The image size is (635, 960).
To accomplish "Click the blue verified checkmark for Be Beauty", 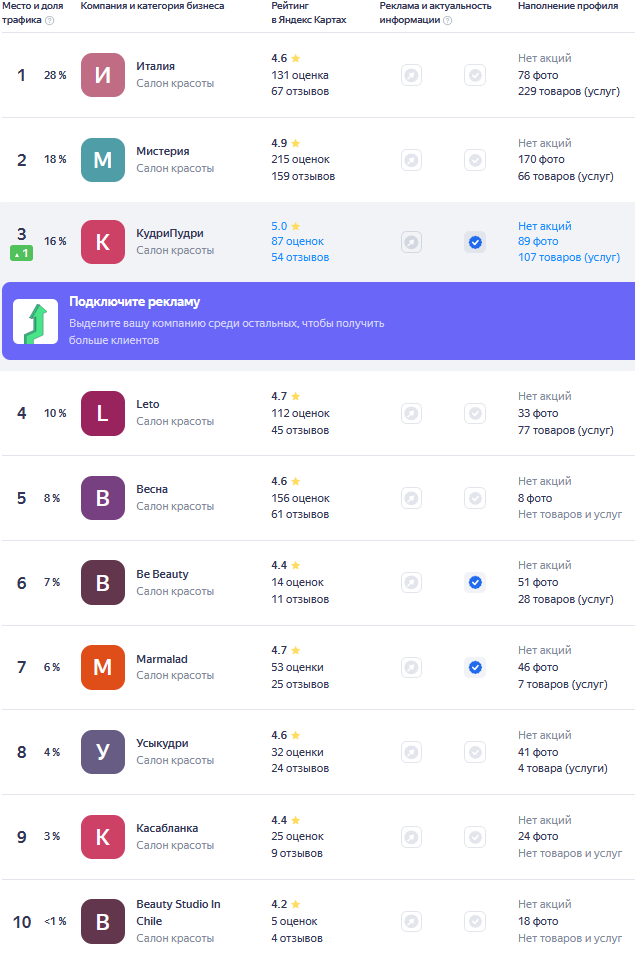I will point(475,582).
